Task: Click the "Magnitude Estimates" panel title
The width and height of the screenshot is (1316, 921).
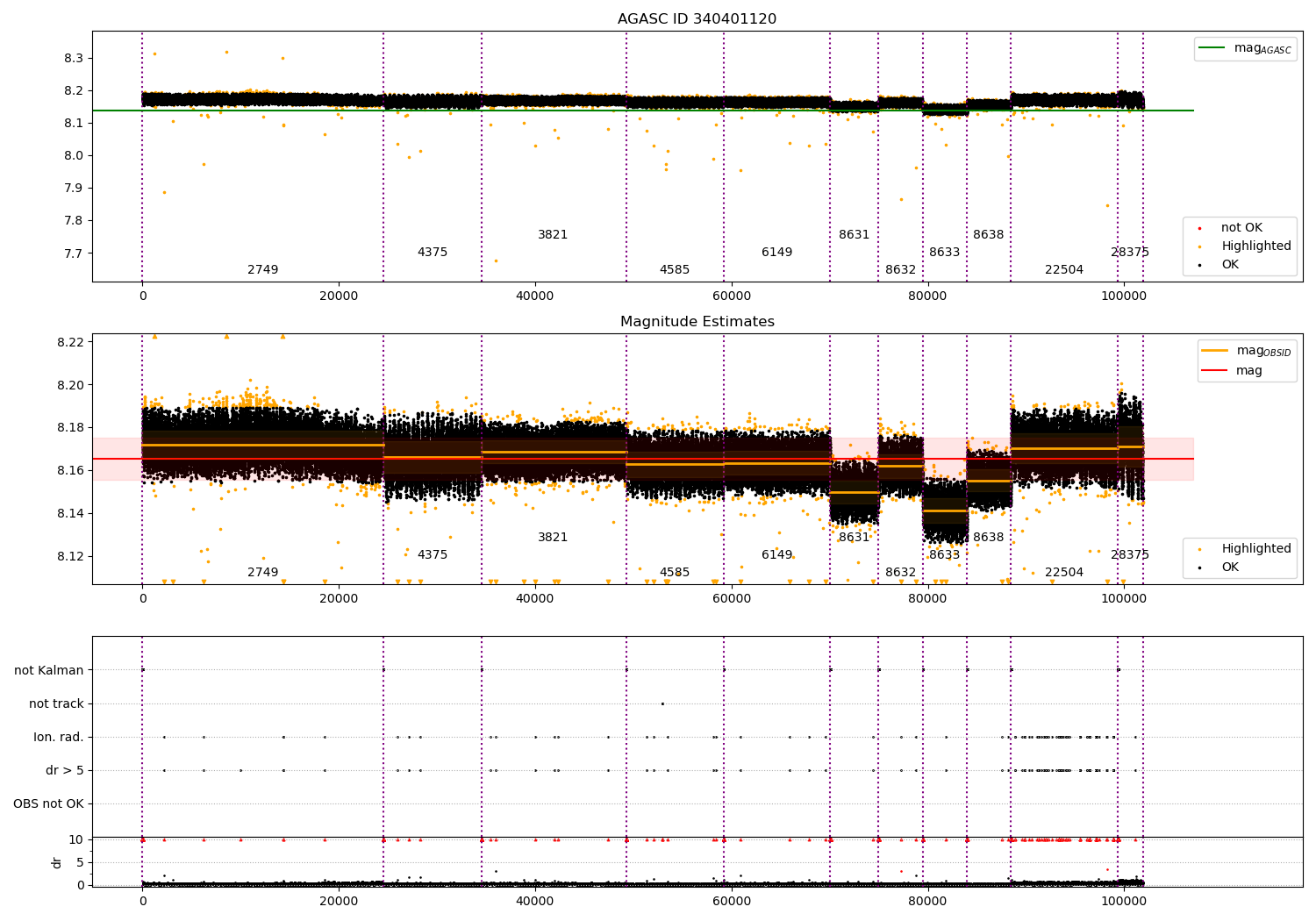Action: [x=697, y=322]
